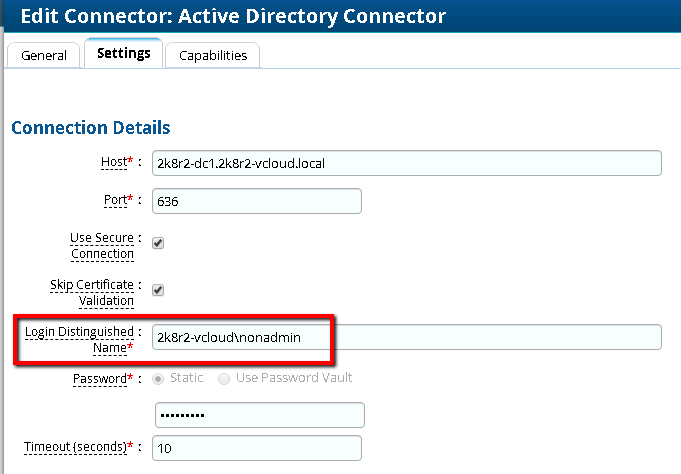Click the Skip Certificate Validation label
This screenshot has width=681, height=474.
(x=92, y=292)
